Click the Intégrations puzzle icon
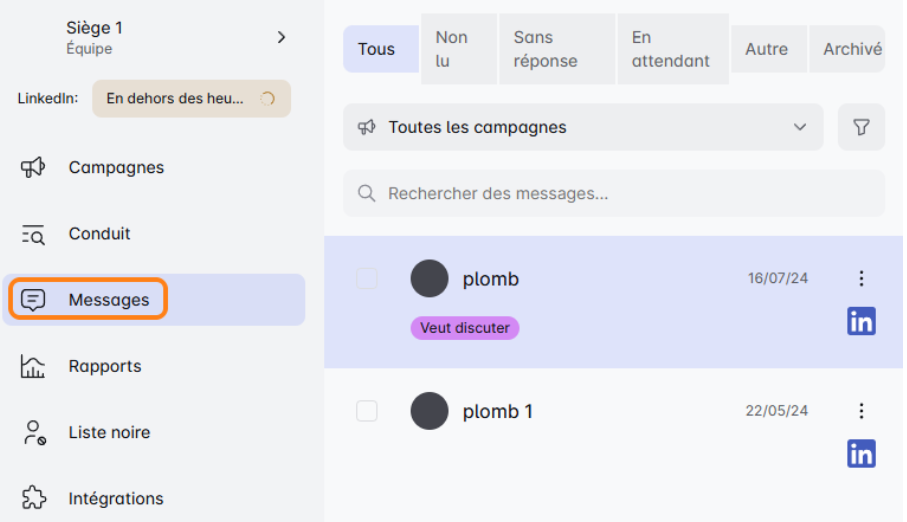The height and width of the screenshot is (522, 907). click(x=33, y=498)
